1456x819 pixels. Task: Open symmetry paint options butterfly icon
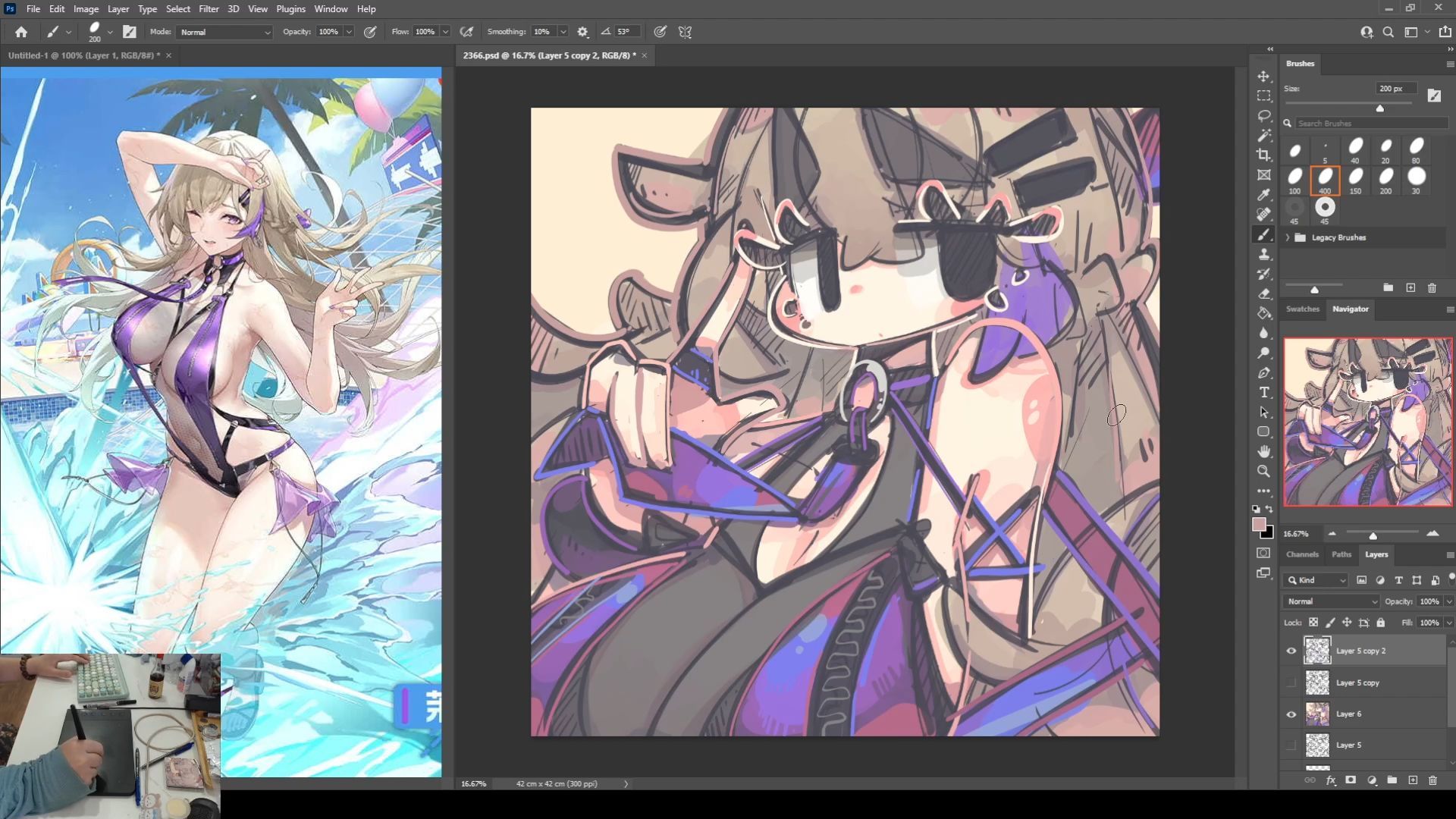(685, 32)
